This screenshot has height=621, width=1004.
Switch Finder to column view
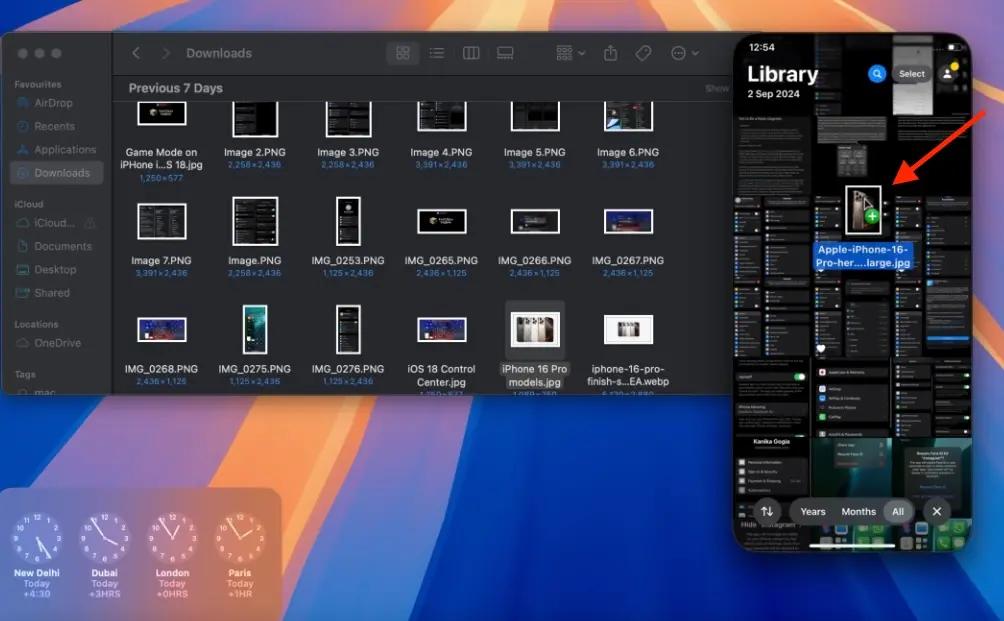[471, 53]
